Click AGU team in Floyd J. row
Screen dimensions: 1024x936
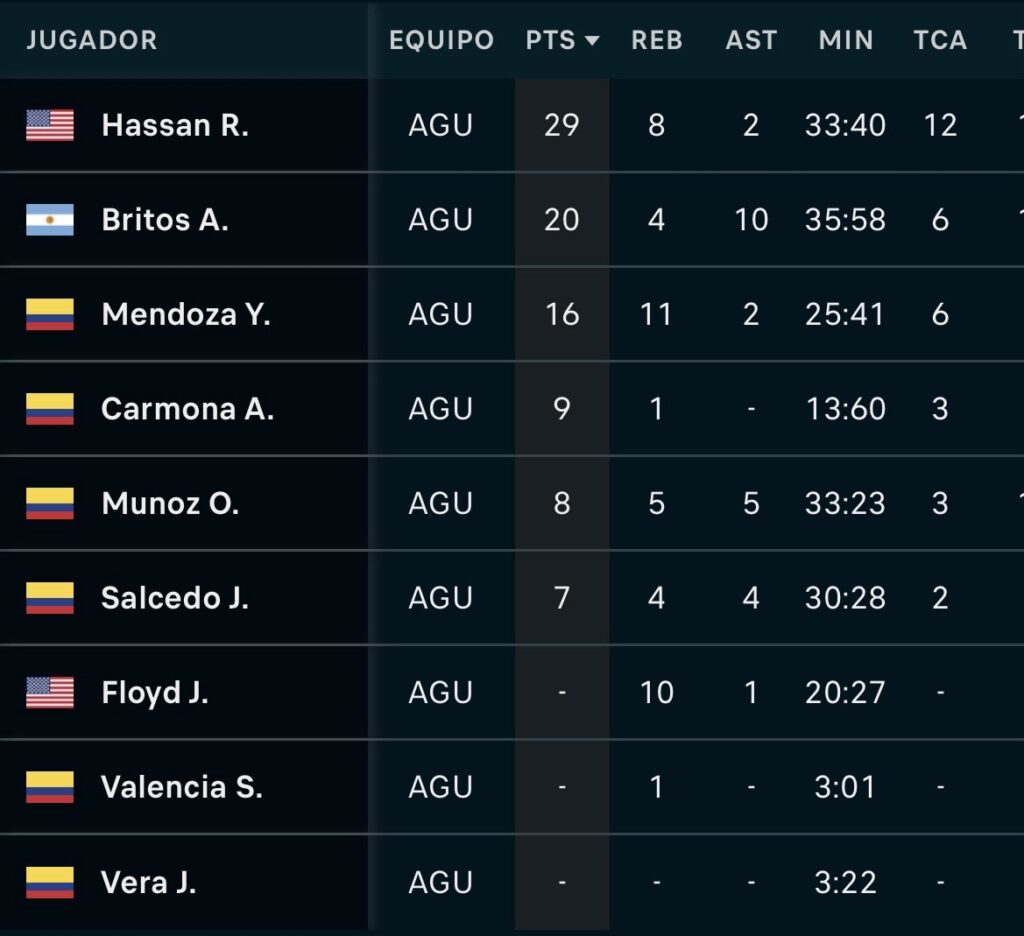(441, 692)
